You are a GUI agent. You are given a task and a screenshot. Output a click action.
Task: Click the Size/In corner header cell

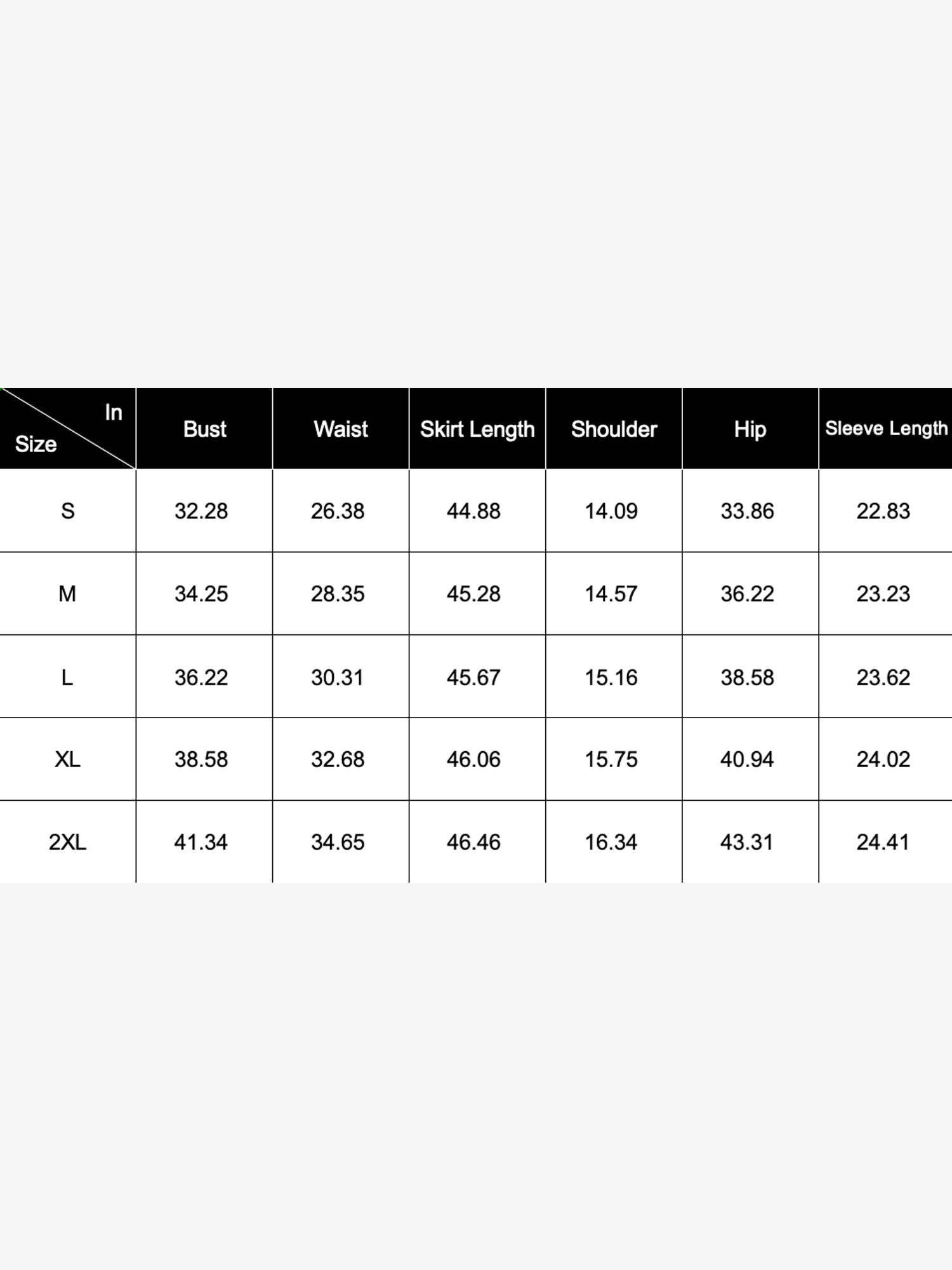click(x=68, y=429)
